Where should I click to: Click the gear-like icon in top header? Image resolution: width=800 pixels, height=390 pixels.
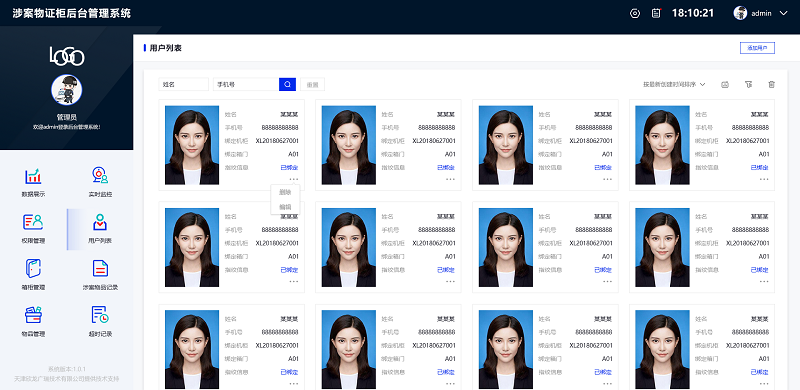635,14
